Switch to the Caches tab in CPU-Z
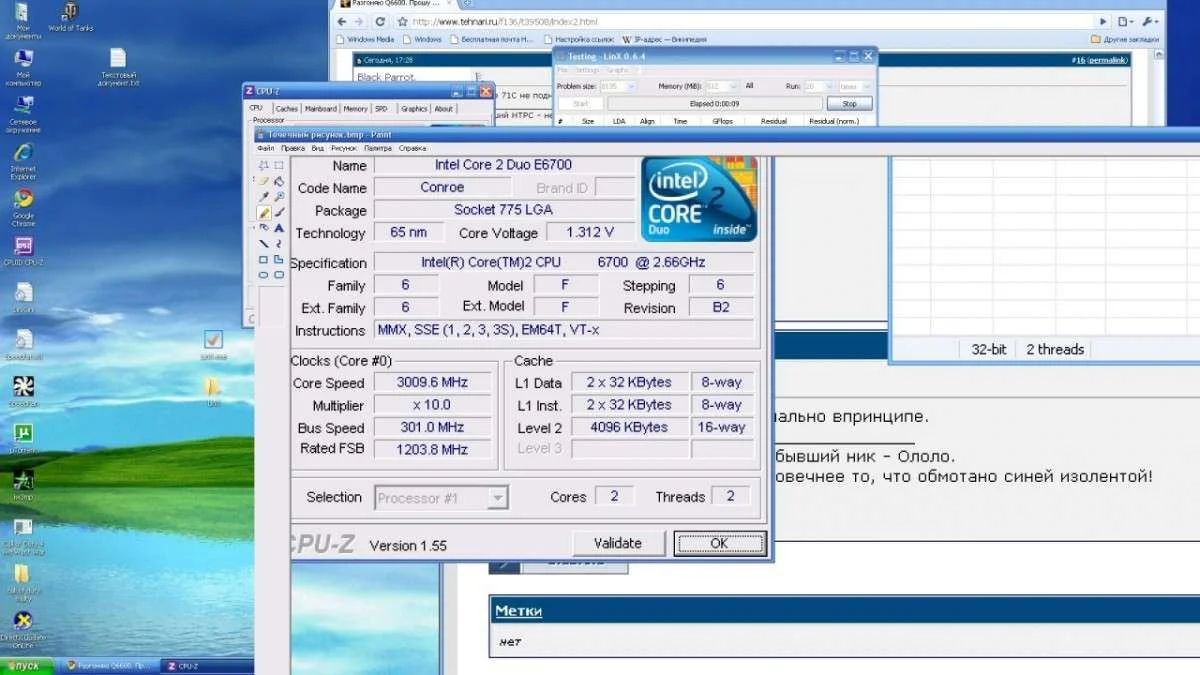 [286, 109]
